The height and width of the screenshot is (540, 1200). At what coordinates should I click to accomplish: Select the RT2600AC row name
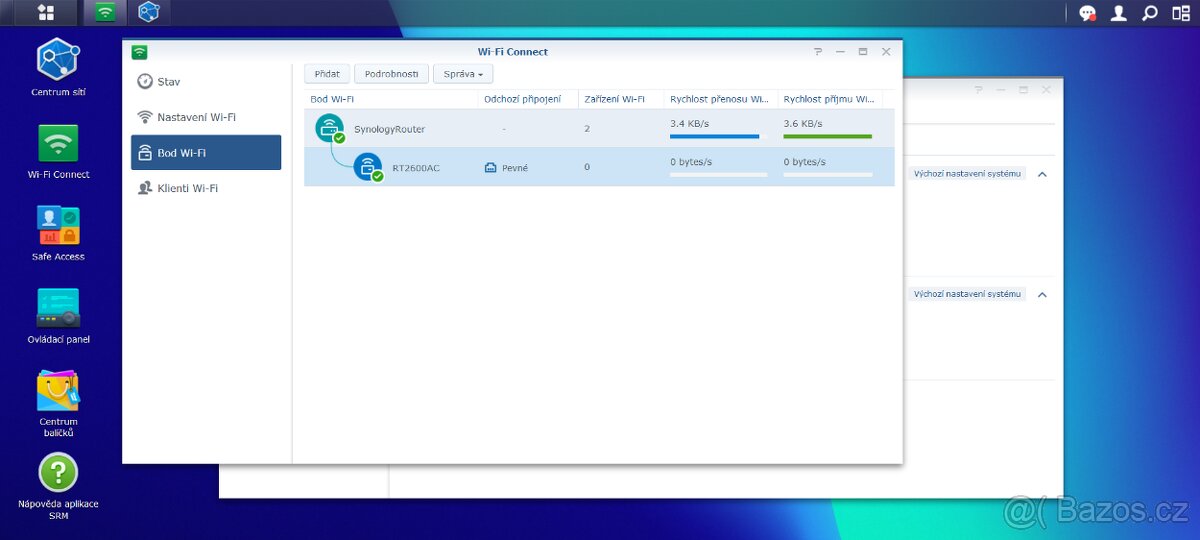point(416,168)
